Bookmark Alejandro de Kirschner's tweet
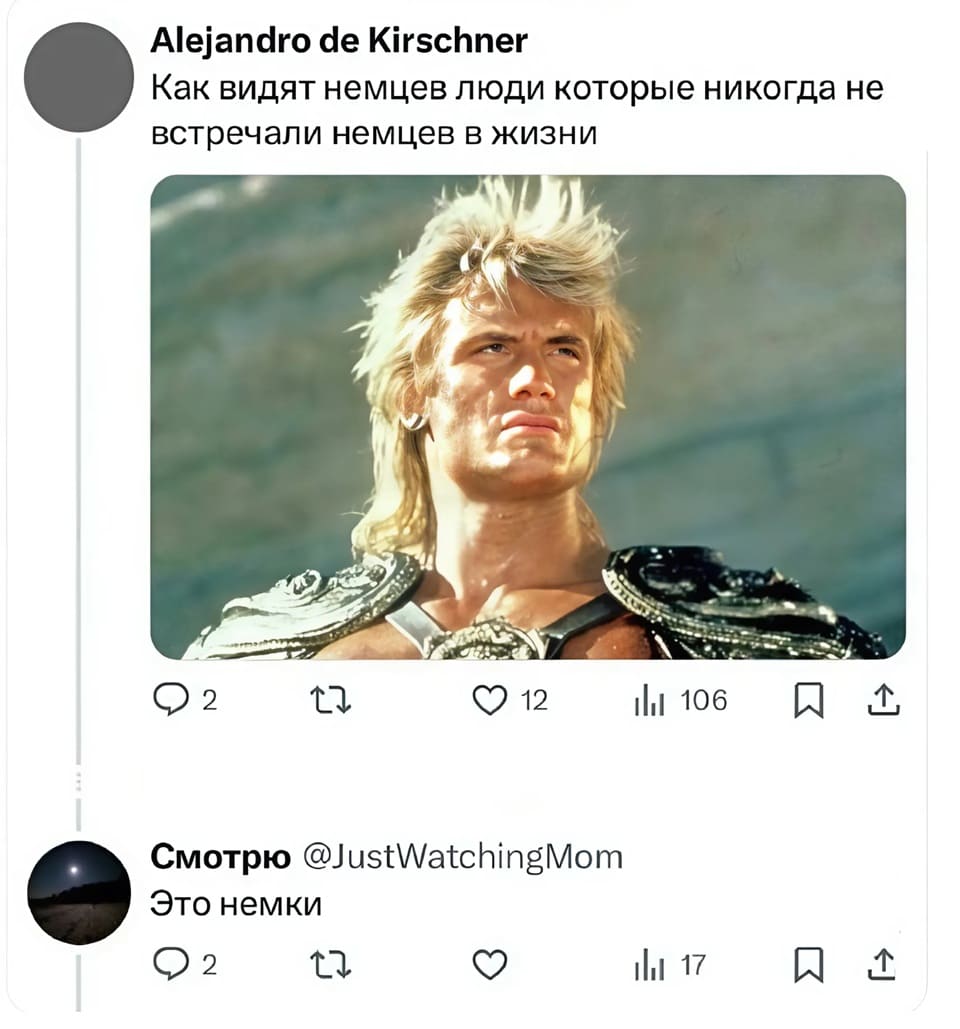 808,700
